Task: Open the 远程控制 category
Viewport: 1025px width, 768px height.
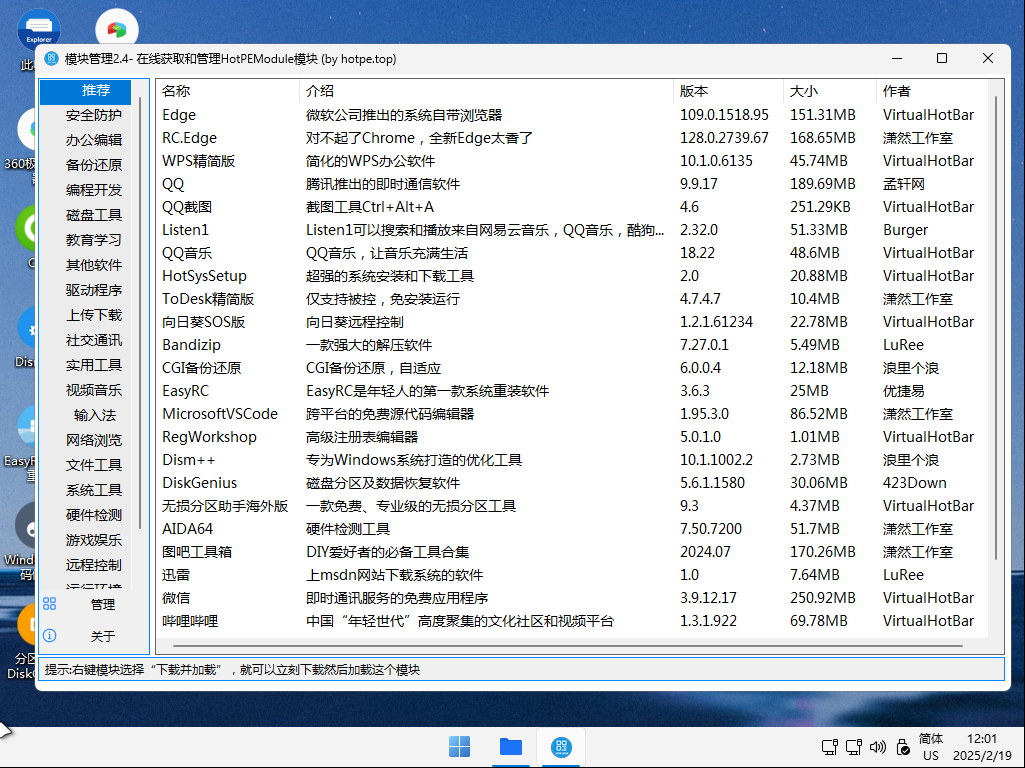Action: pyautogui.click(x=86, y=565)
